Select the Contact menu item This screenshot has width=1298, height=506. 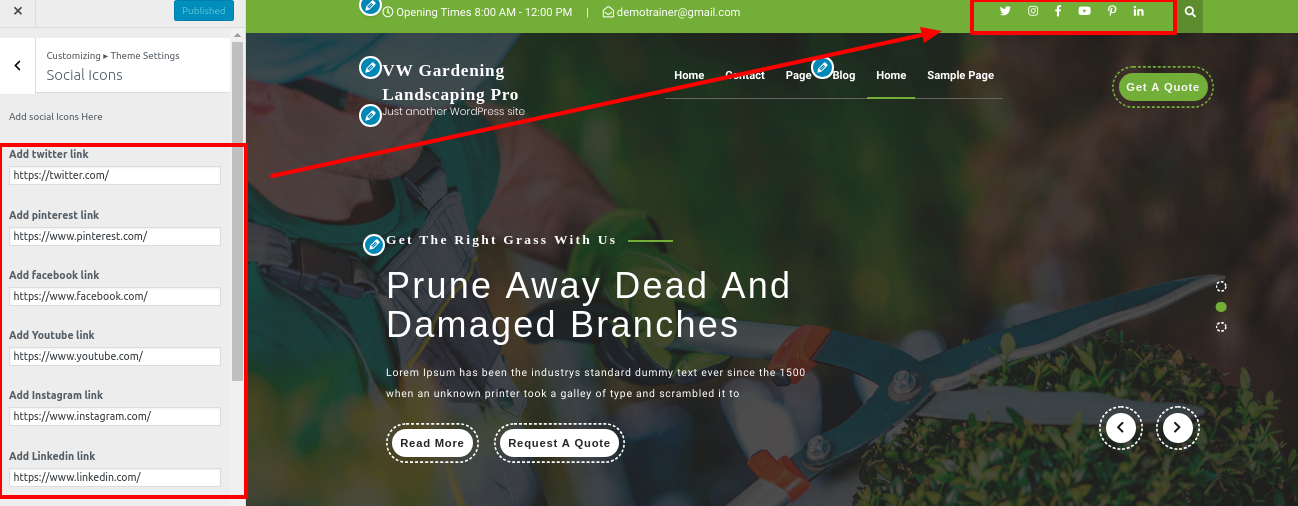745,75
